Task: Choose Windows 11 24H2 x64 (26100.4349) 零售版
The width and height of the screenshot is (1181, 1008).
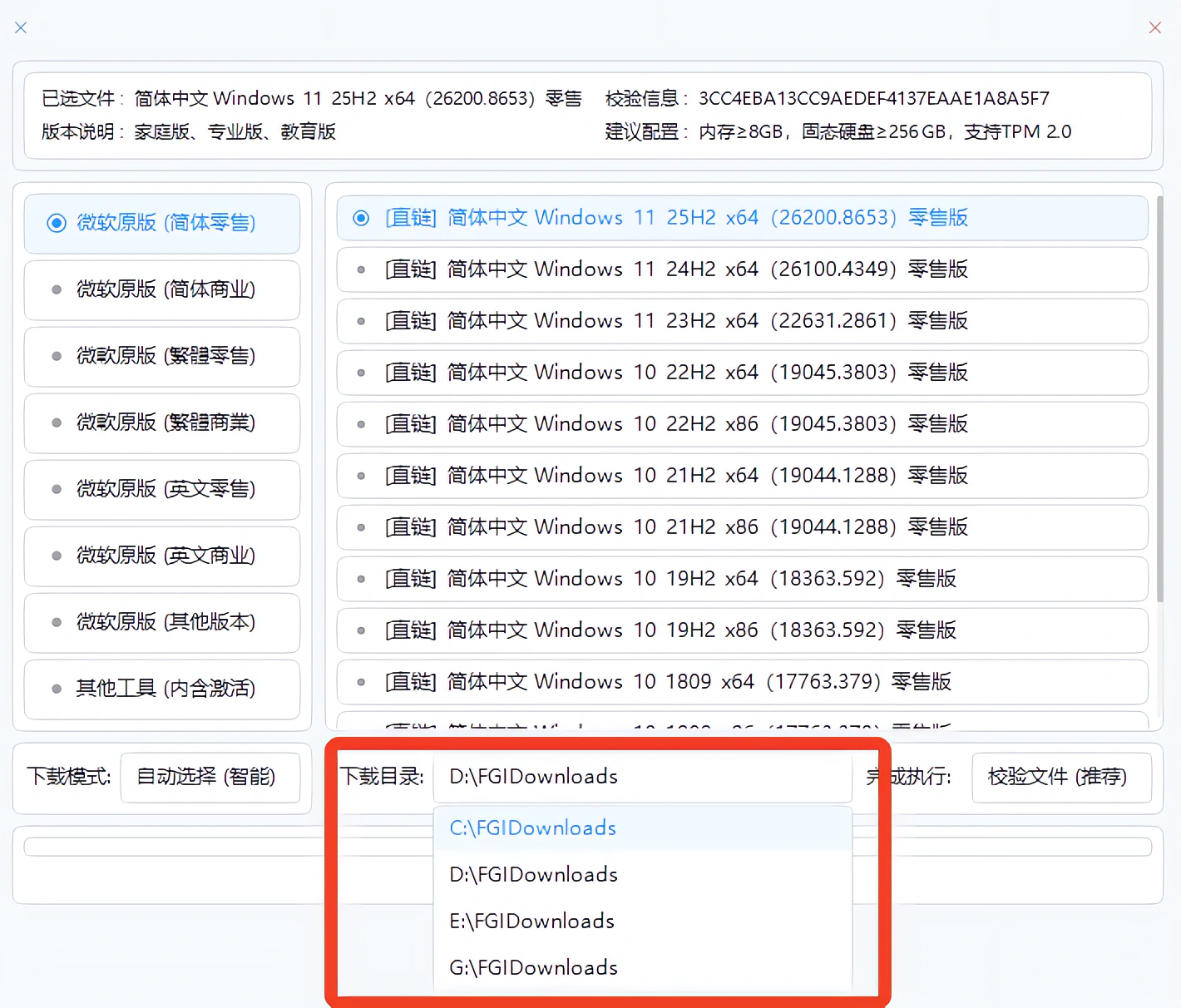Action: pyautogui.click(x=742, y=269)
